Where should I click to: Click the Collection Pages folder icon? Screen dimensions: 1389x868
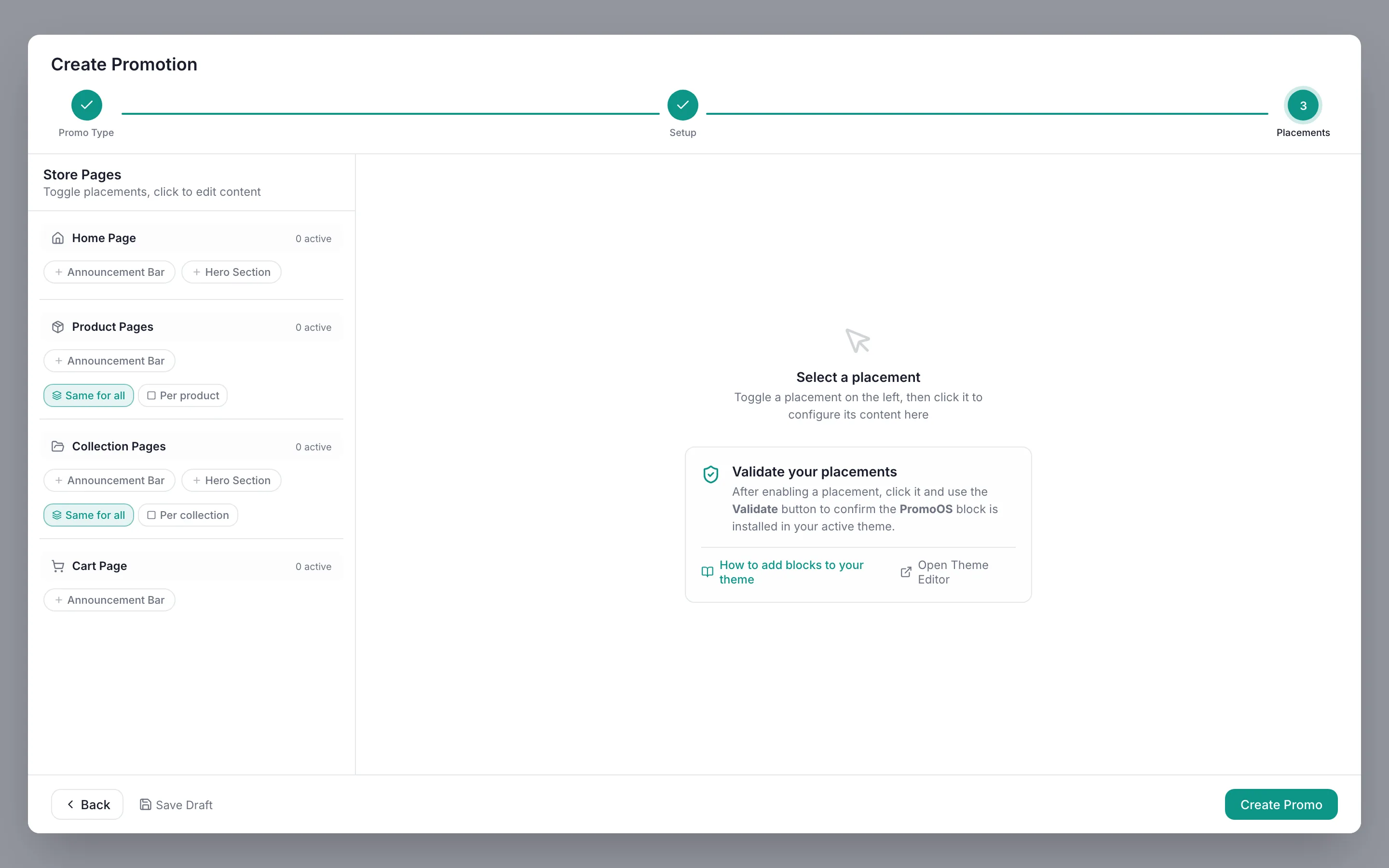point(57,446)
